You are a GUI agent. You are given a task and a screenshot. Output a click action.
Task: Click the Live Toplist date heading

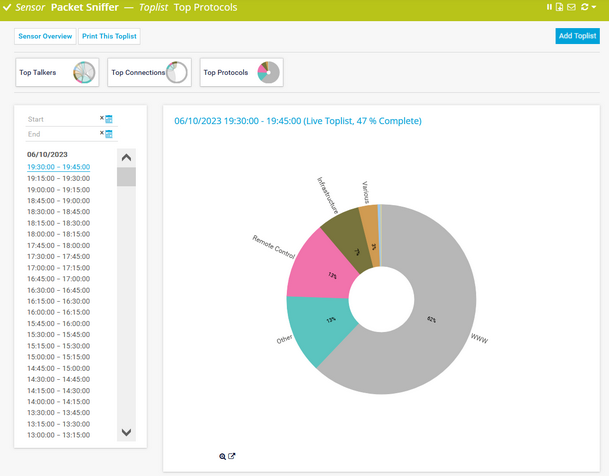click(x=298, y=121)
